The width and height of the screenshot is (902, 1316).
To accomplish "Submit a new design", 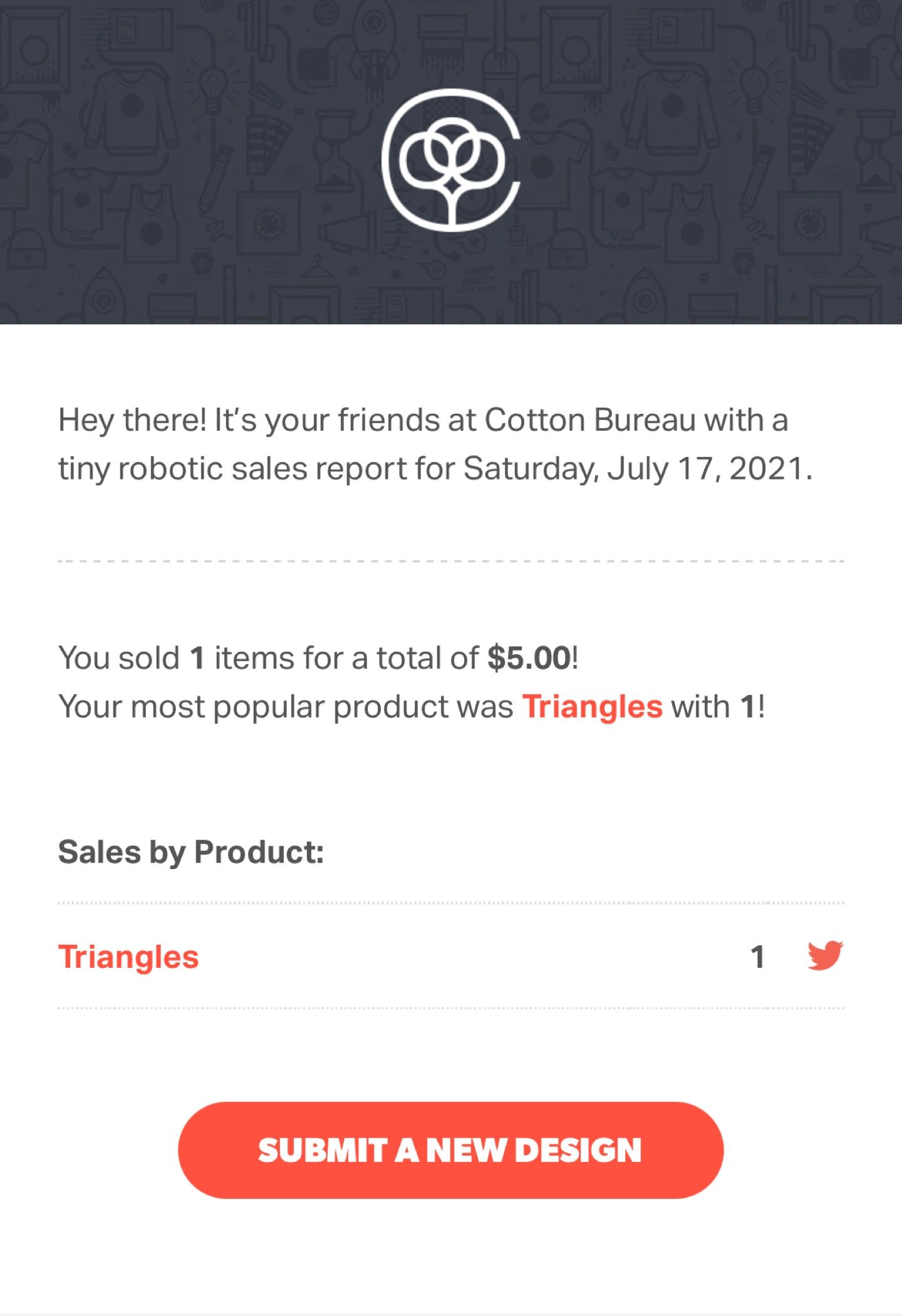I will click(451, 1150).
